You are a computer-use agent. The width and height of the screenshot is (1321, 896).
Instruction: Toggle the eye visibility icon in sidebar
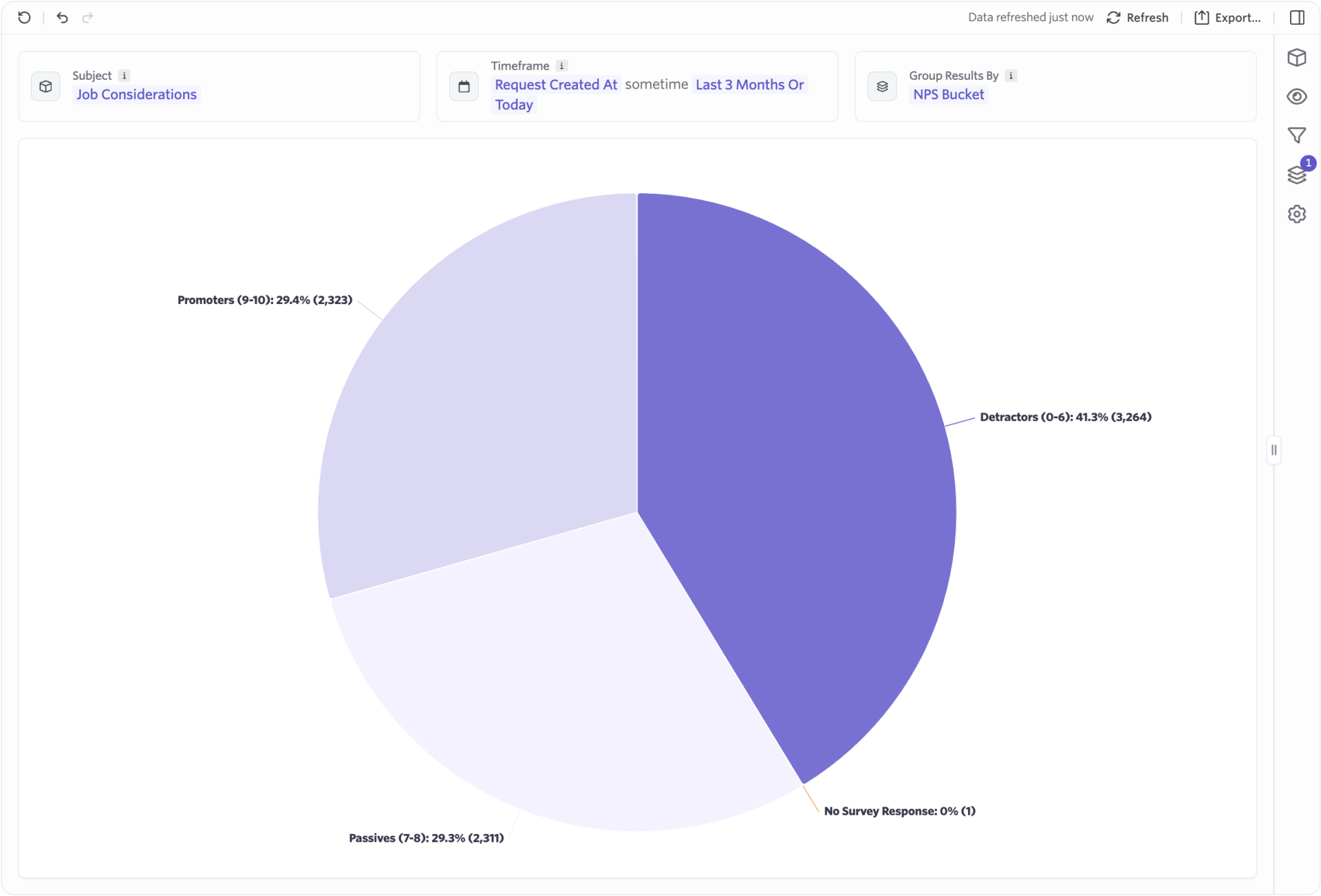(x=1296, y=97)
